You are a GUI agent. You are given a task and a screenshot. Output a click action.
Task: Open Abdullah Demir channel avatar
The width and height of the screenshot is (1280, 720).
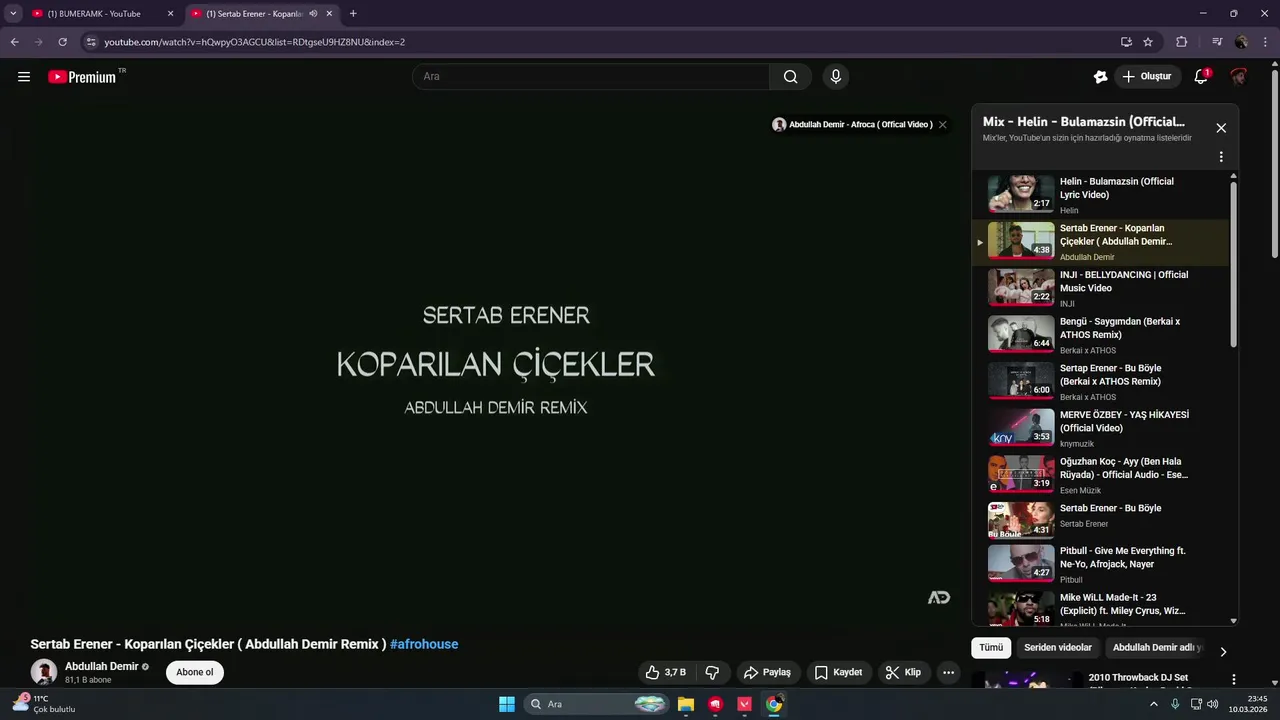pos(44,672)
